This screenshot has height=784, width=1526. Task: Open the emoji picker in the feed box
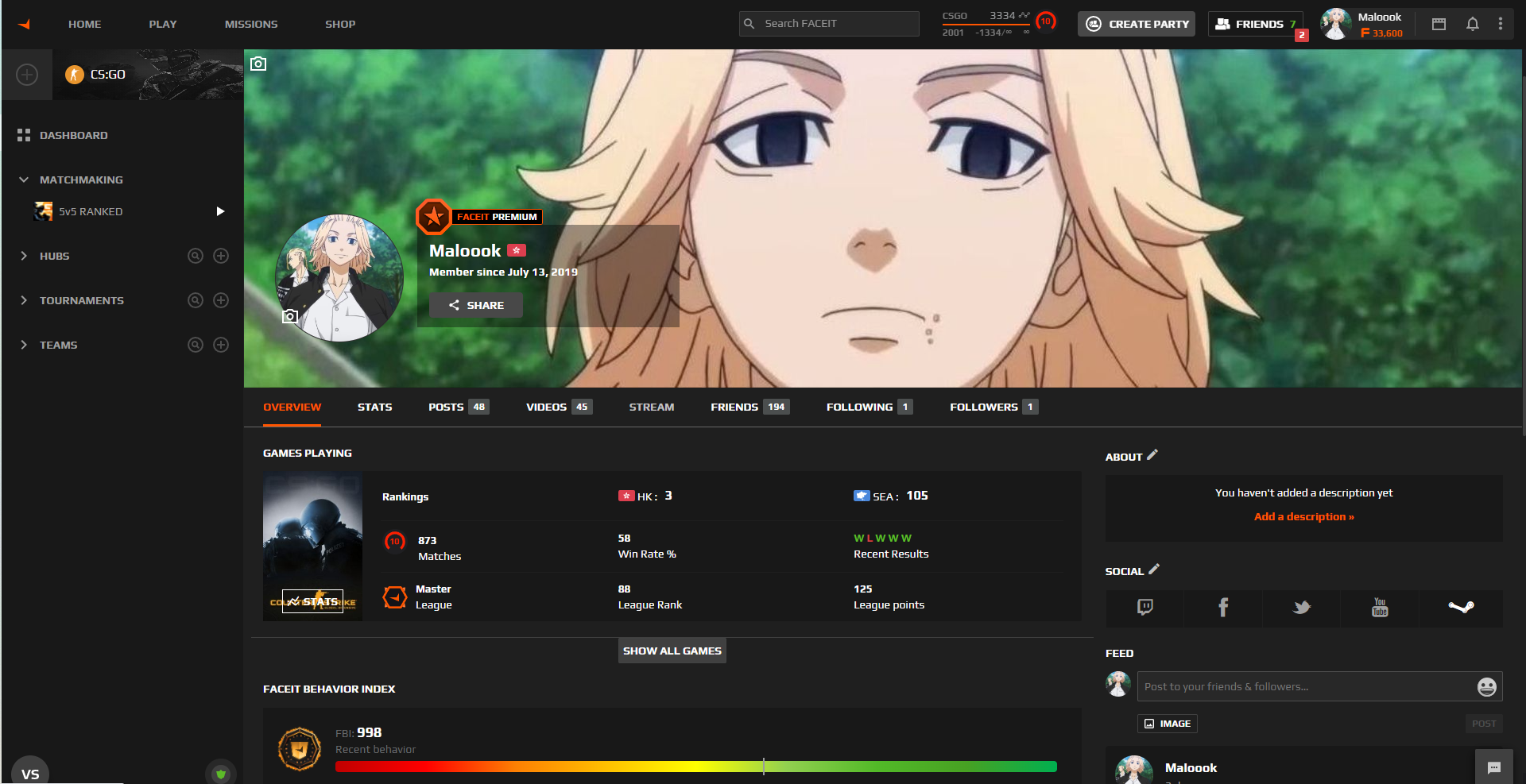click(x=1486, y=687)
